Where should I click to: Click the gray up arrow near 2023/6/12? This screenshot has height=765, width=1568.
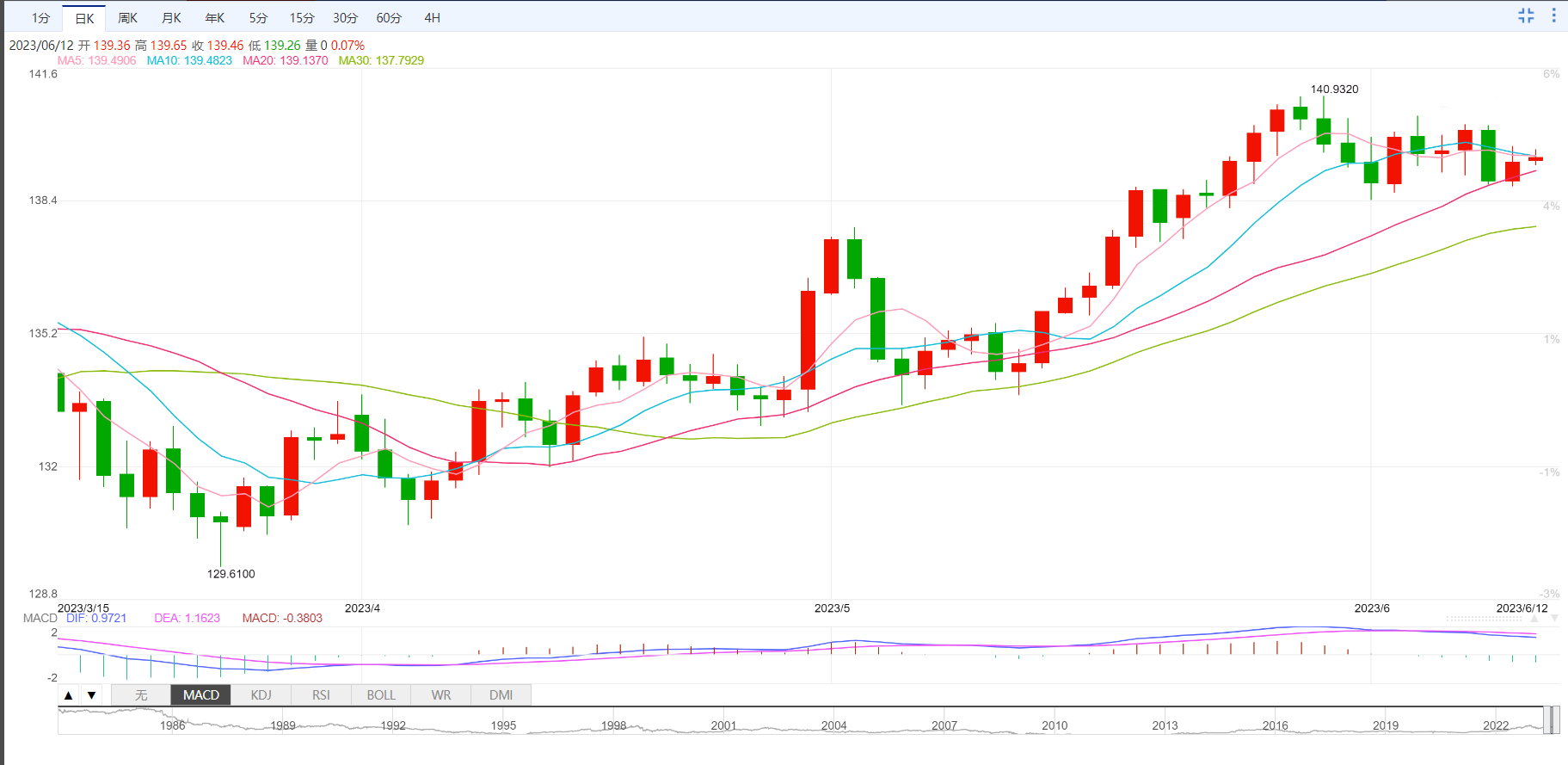coord(1535,619)
